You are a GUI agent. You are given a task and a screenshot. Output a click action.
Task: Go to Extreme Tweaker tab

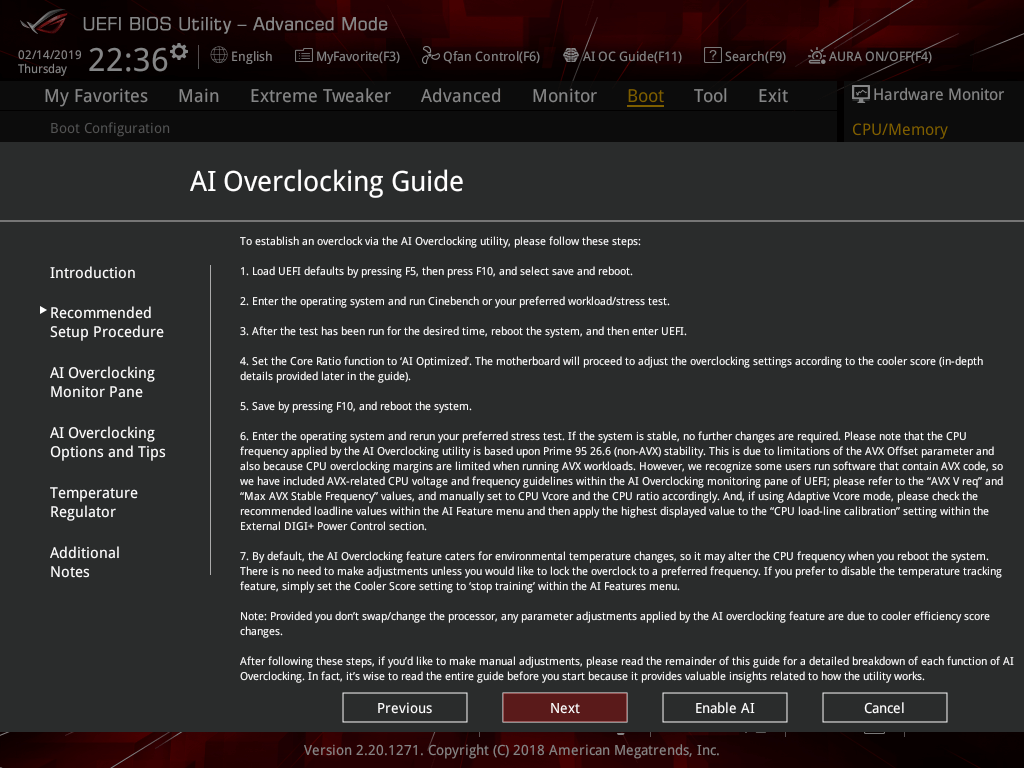tap(320, 96)
